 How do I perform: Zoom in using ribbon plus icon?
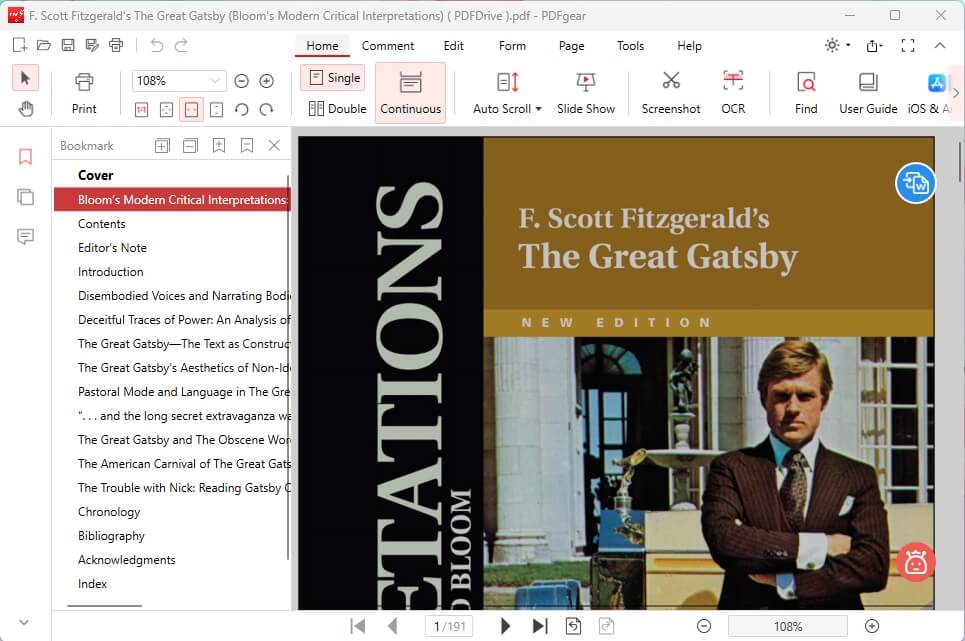(266, 81)
